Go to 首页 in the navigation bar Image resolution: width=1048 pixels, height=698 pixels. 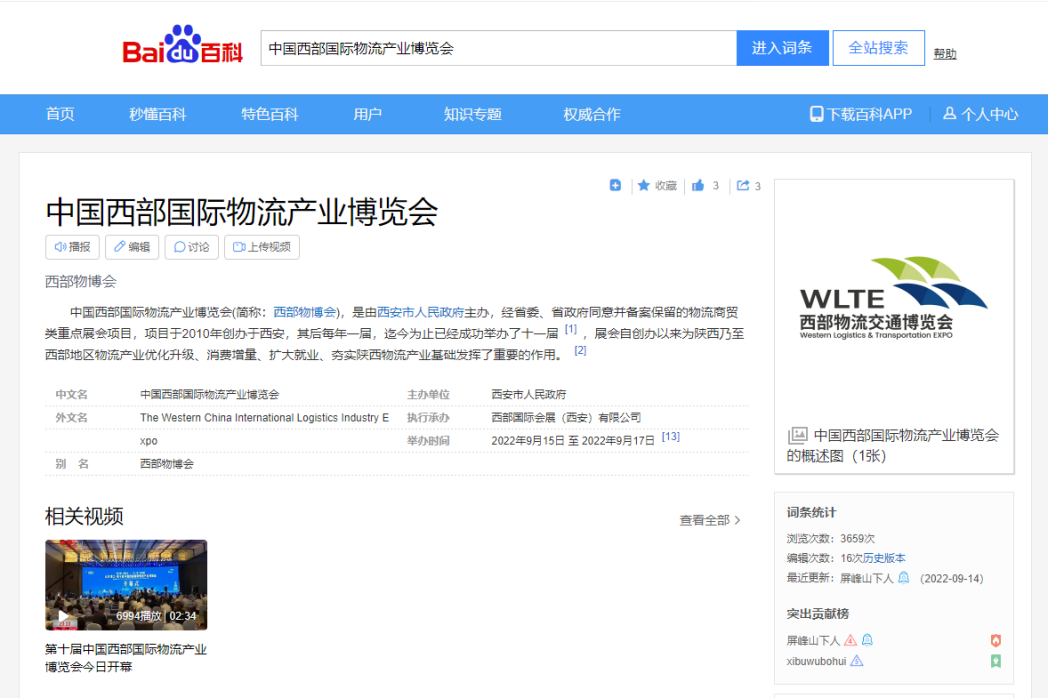click(x=60, y=114)
